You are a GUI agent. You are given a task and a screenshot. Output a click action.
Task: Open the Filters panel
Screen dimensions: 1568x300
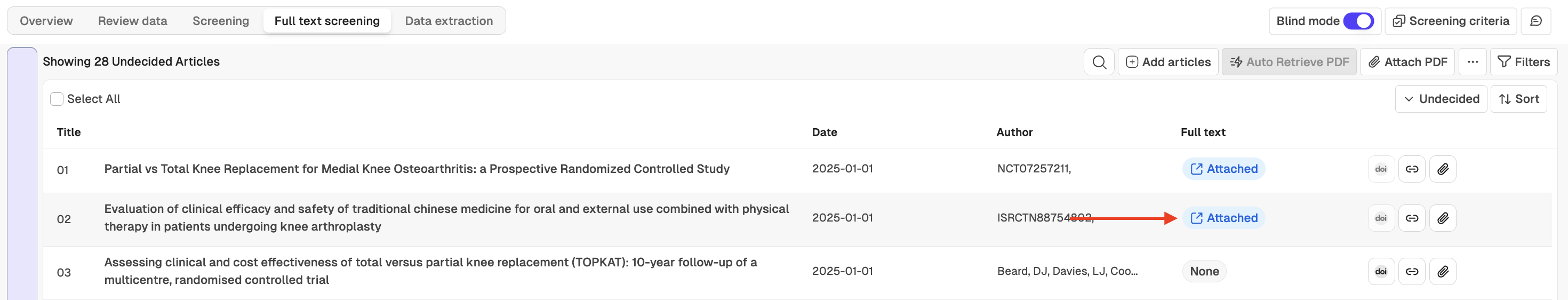[1523, 62]
